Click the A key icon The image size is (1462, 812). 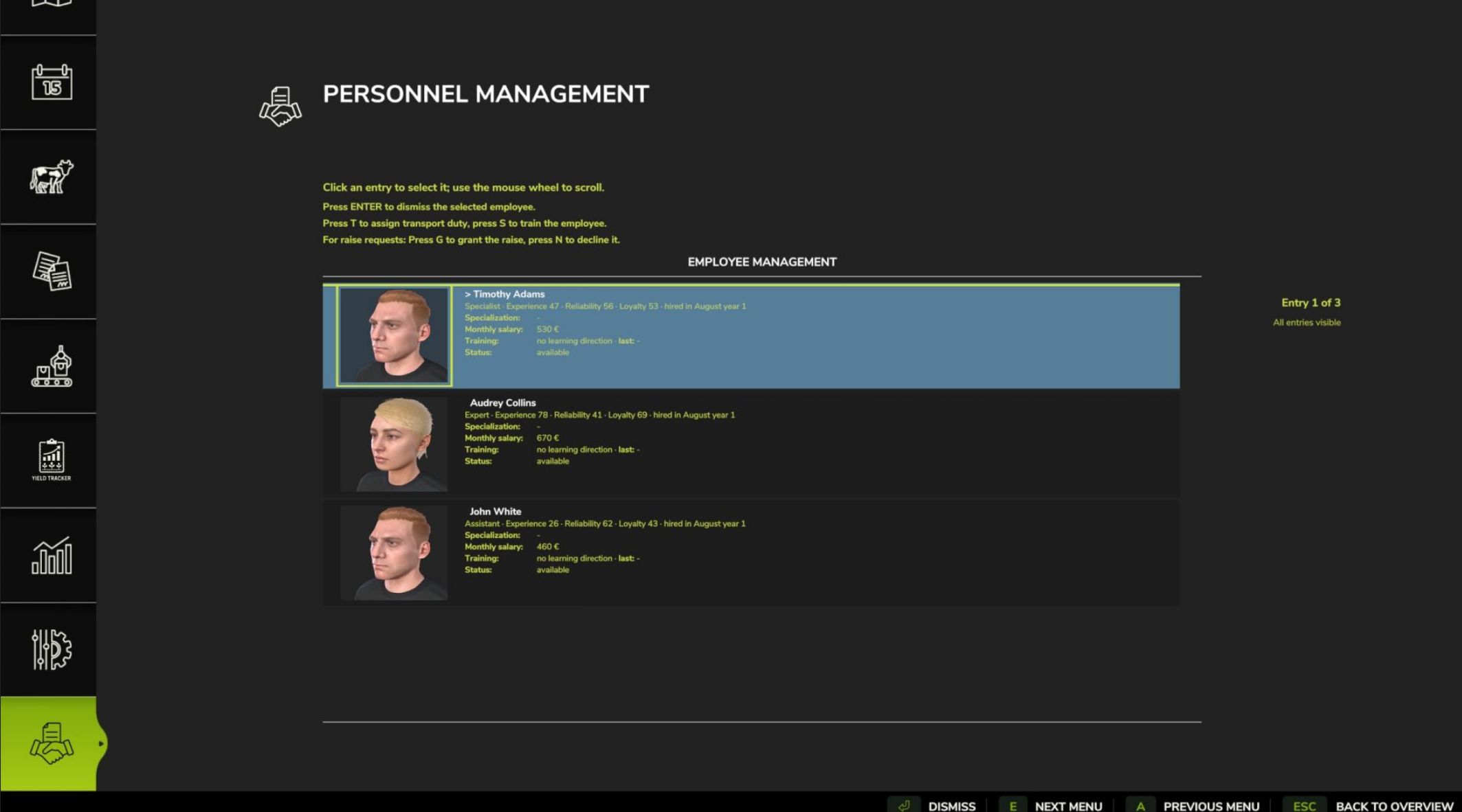1140,805
